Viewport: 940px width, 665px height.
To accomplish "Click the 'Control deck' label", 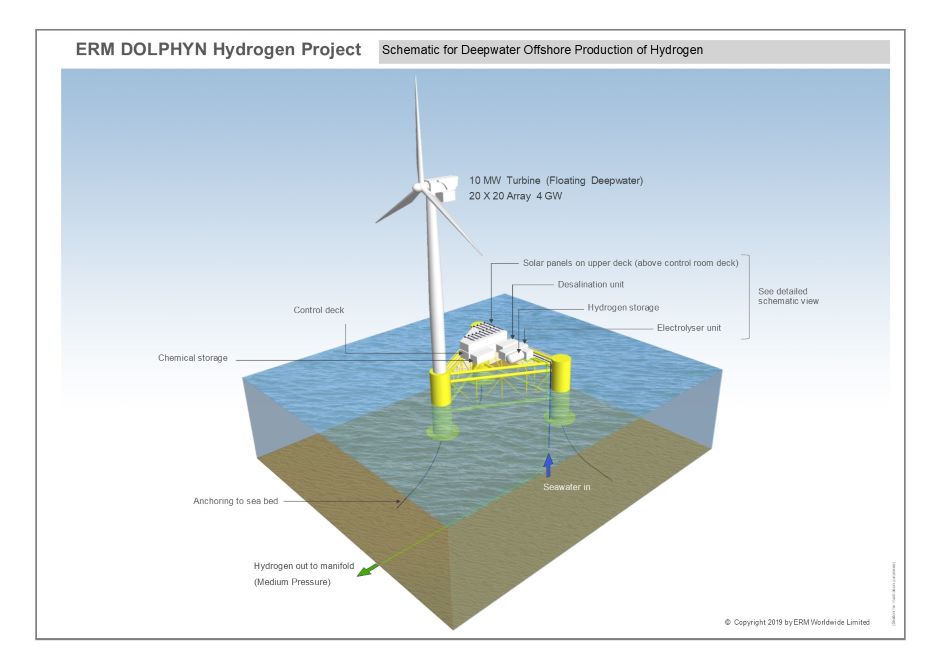I will coord(318,310).
